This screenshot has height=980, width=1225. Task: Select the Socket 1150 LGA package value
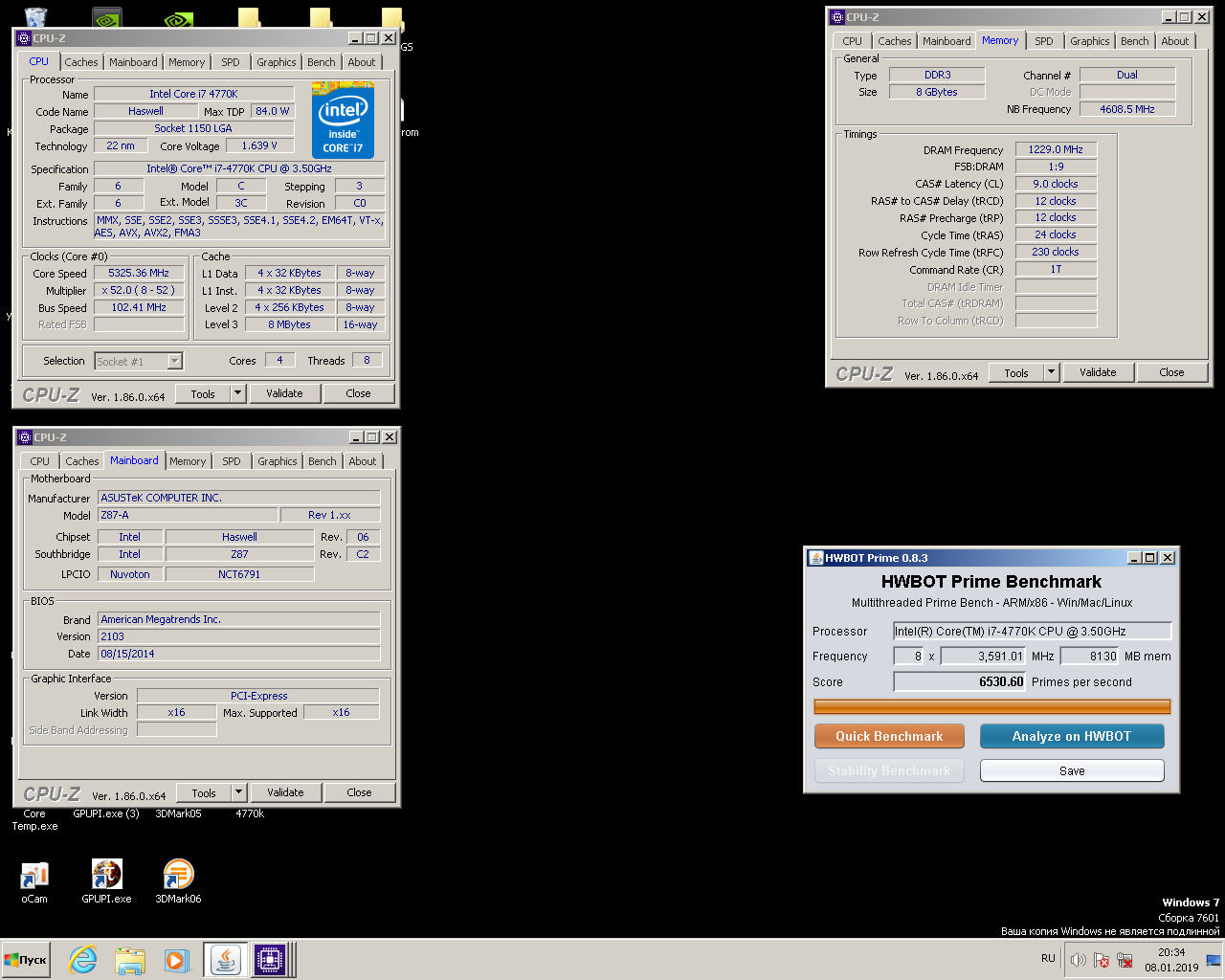[193, 128]
